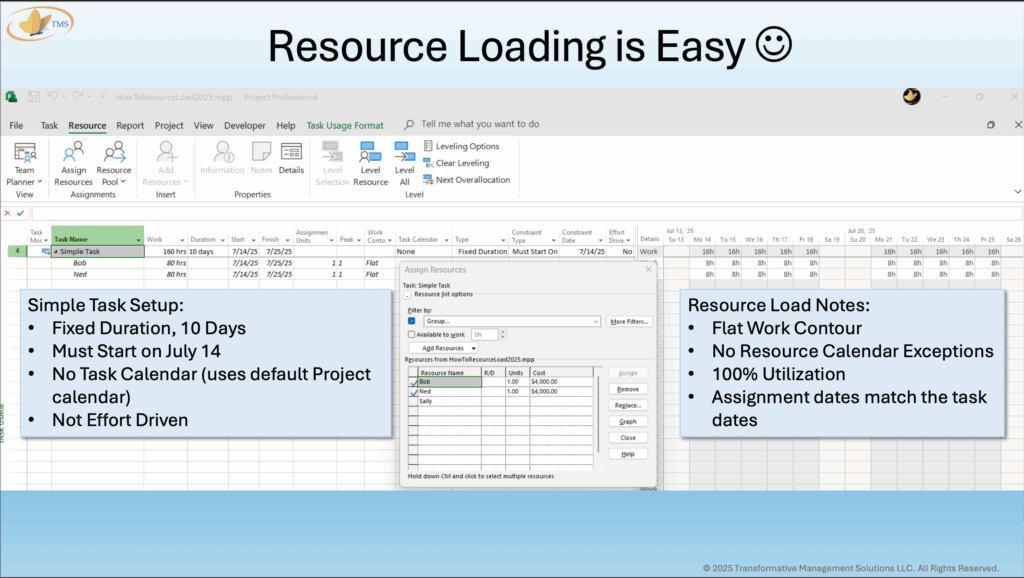This screenshot has width=1024, height=578.
Task: Open the Task Calendar column dropdown arrow
Action: coord(447,240)
